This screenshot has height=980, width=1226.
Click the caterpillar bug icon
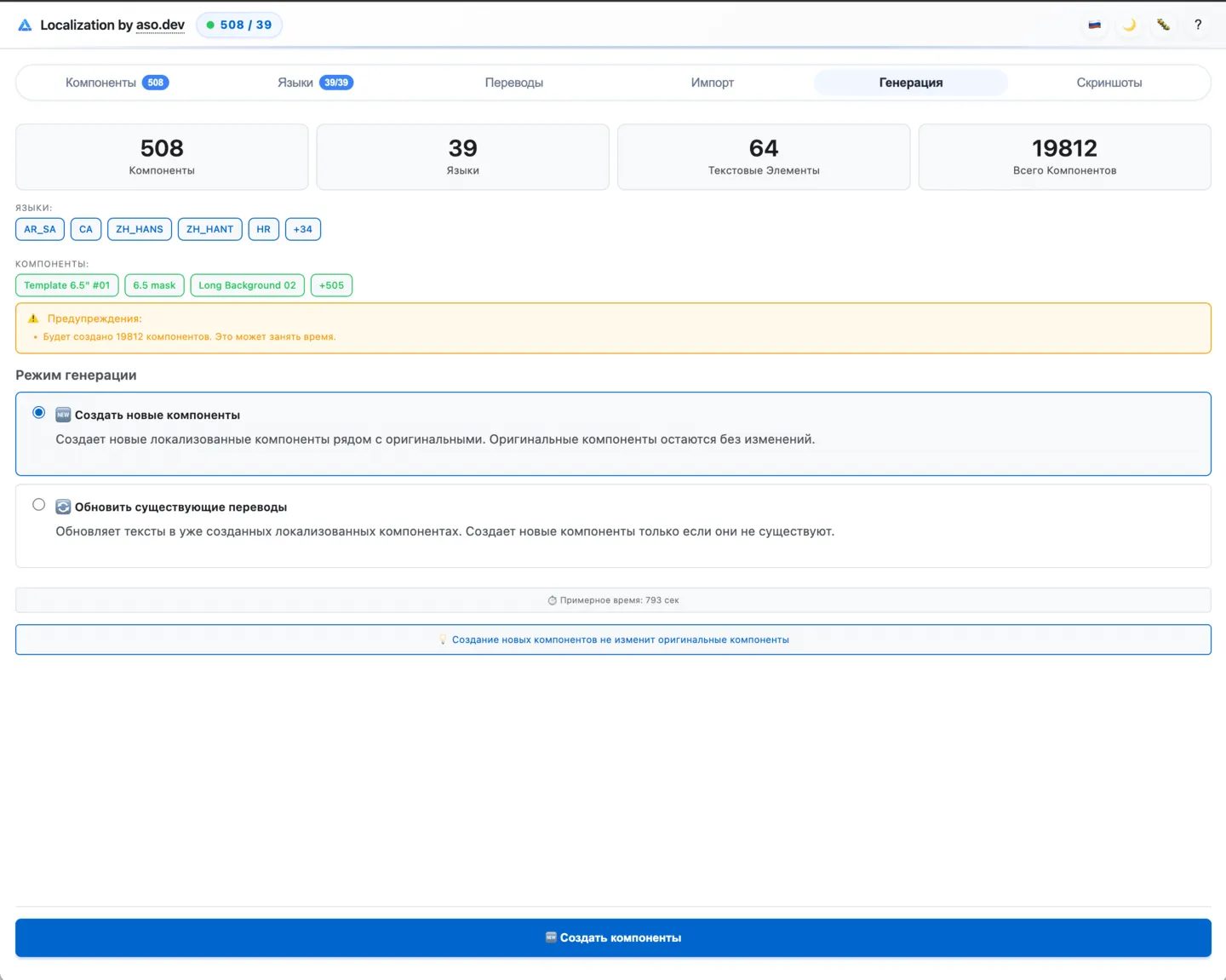(x=1163, y=25)
